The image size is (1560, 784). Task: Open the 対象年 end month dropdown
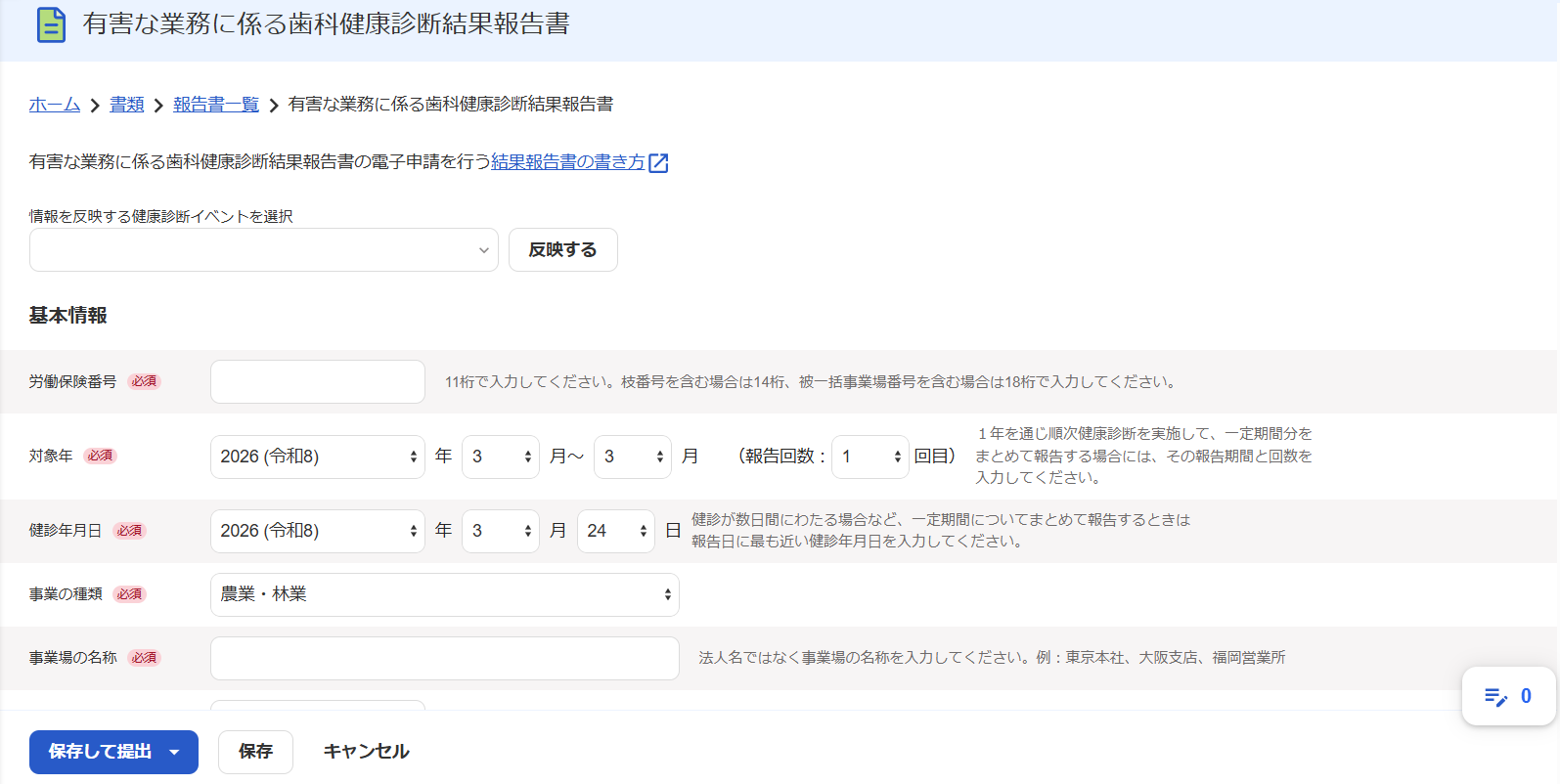(633, 457)
